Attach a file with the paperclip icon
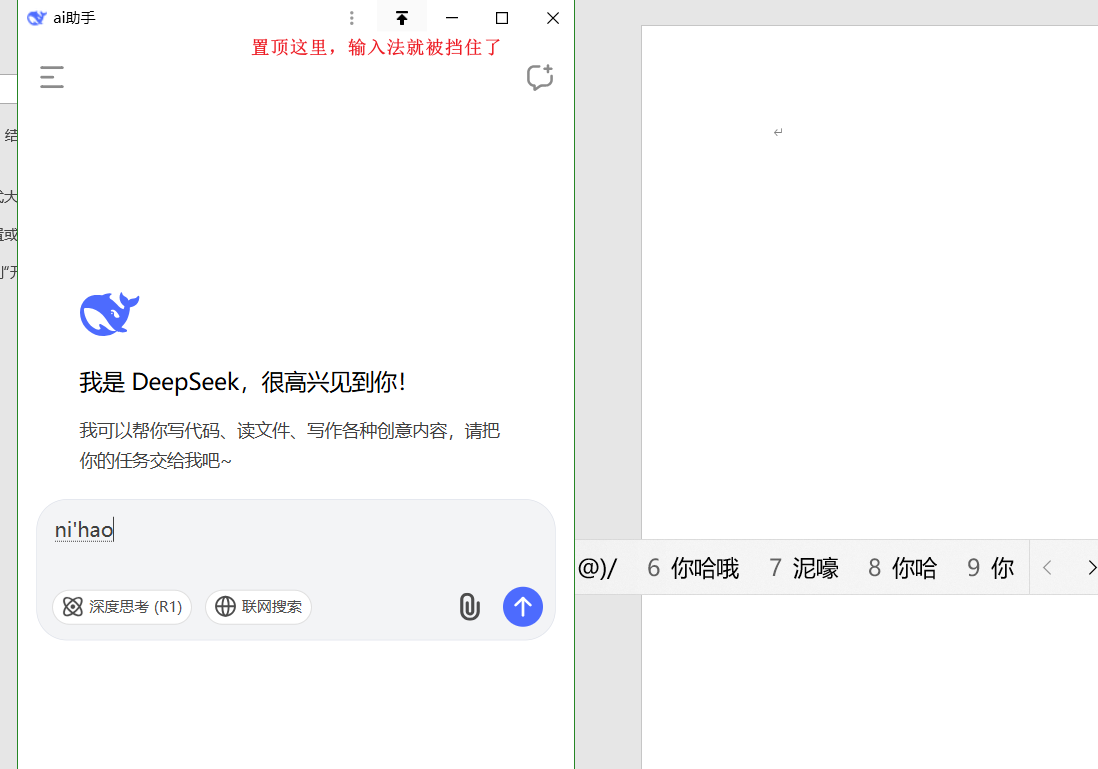 point(470,607)
